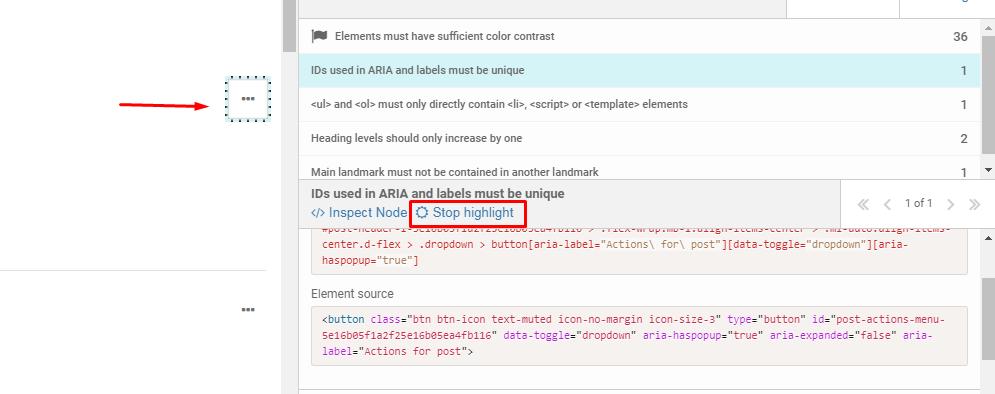The width and height of the screenshot is (995, 394).
Task: Open the '<ul> and <ol> must only directly contain' rule
Action: (640, 105)
